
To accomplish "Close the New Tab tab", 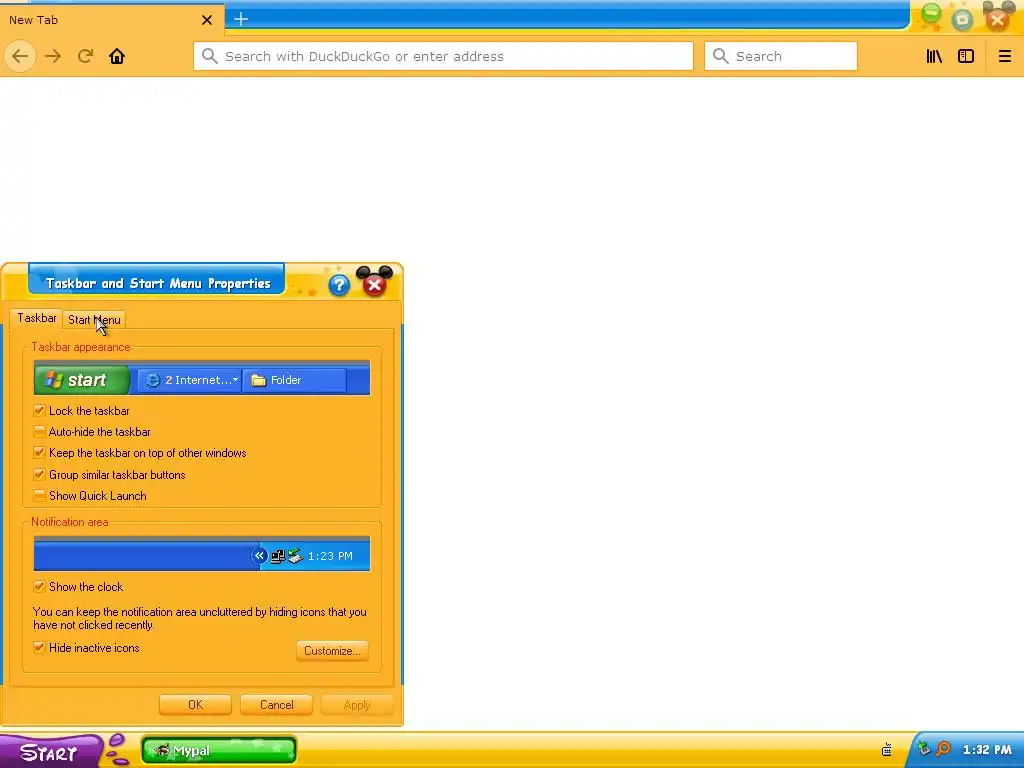I will pyautogui.click(x=207, y=20).
